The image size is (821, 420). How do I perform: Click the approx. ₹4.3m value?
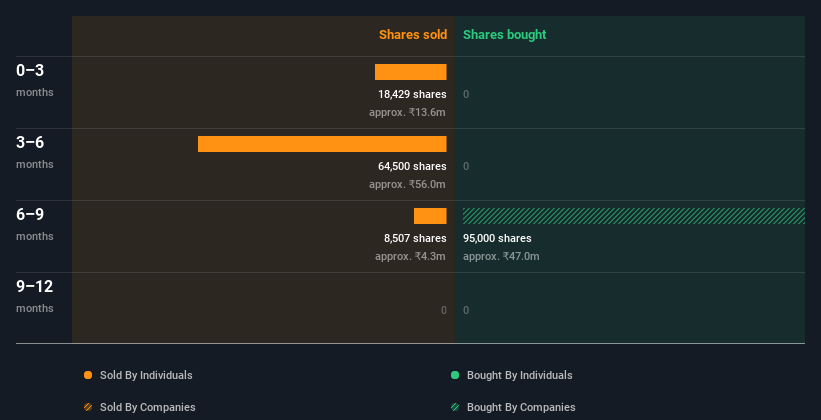tap(410, 256)
